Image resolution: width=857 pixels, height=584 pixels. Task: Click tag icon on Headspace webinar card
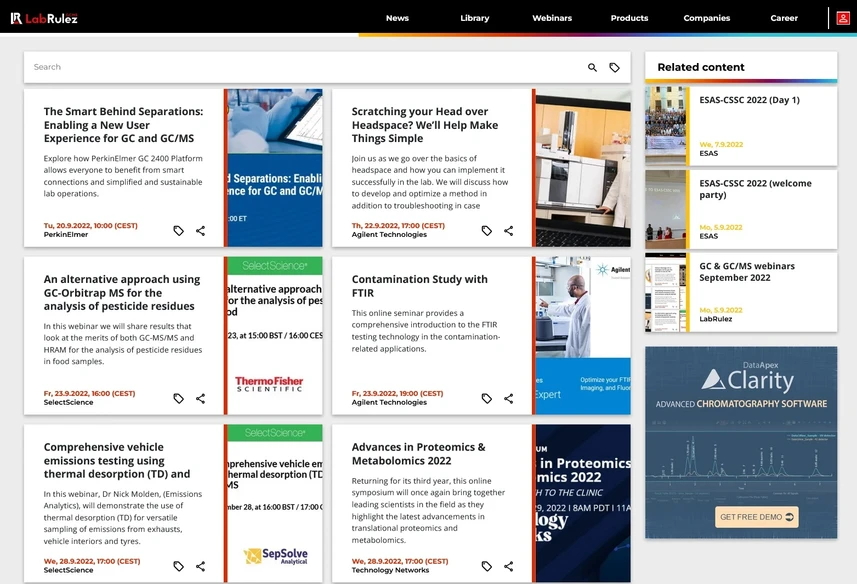tap(486, 231)
